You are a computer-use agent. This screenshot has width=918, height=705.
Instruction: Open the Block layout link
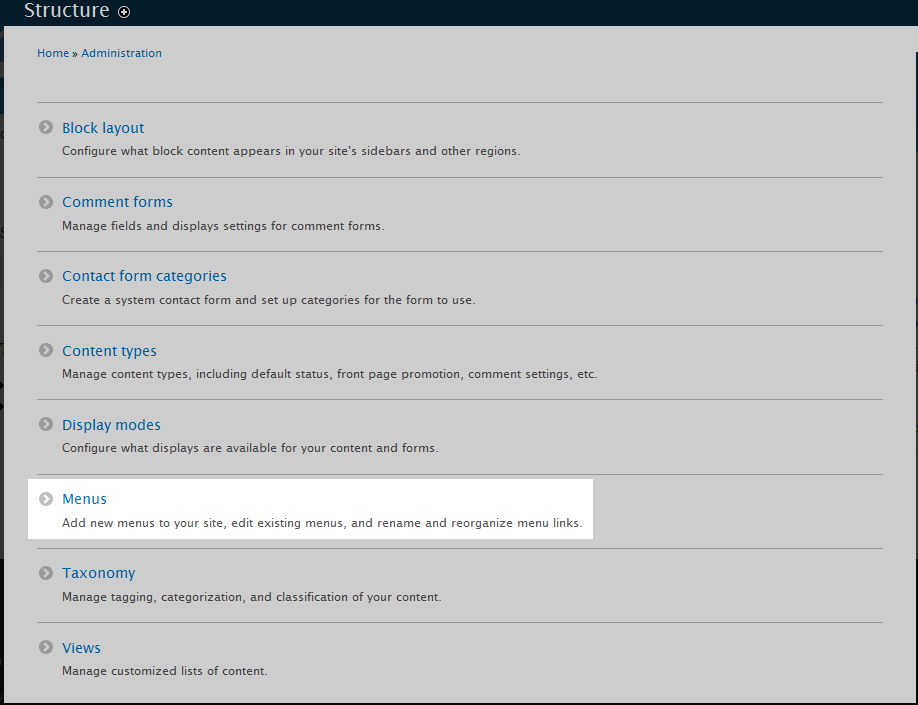pyautogui.click(x=103, y=128)
